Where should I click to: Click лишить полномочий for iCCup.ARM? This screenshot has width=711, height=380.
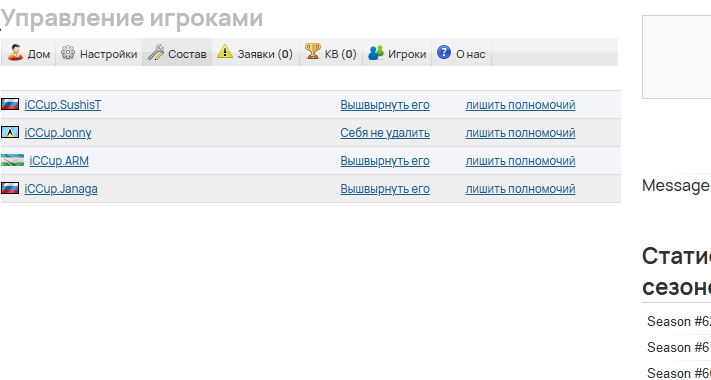[520, 161]
